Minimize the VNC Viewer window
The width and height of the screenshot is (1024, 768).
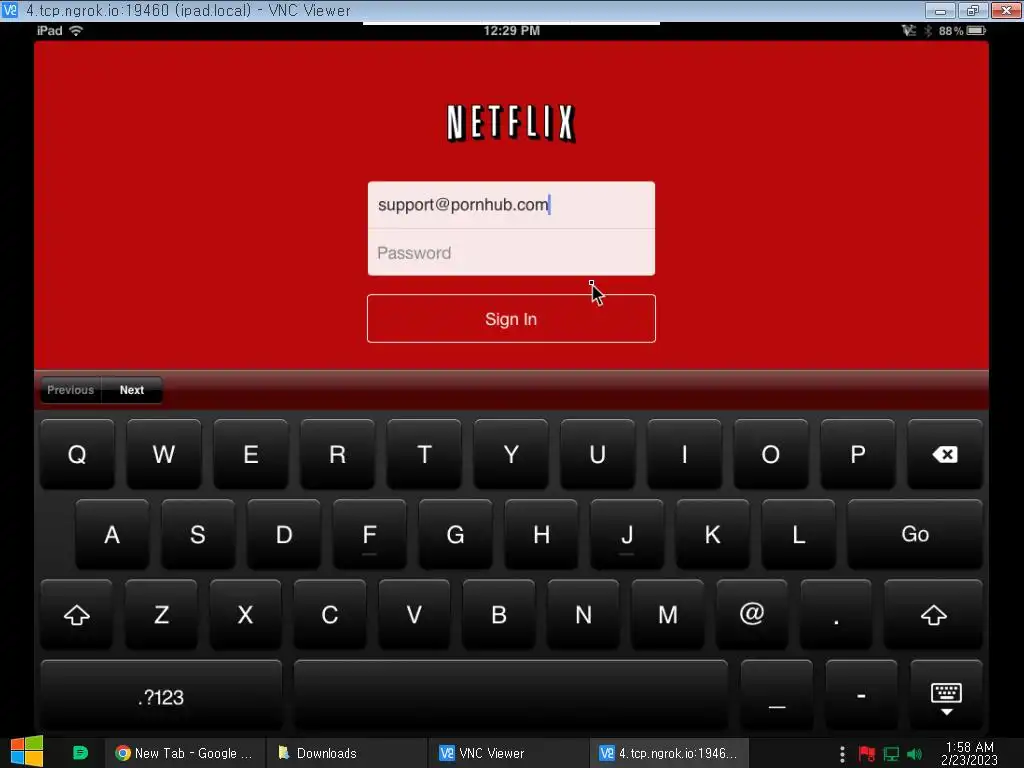coord(940,10)
